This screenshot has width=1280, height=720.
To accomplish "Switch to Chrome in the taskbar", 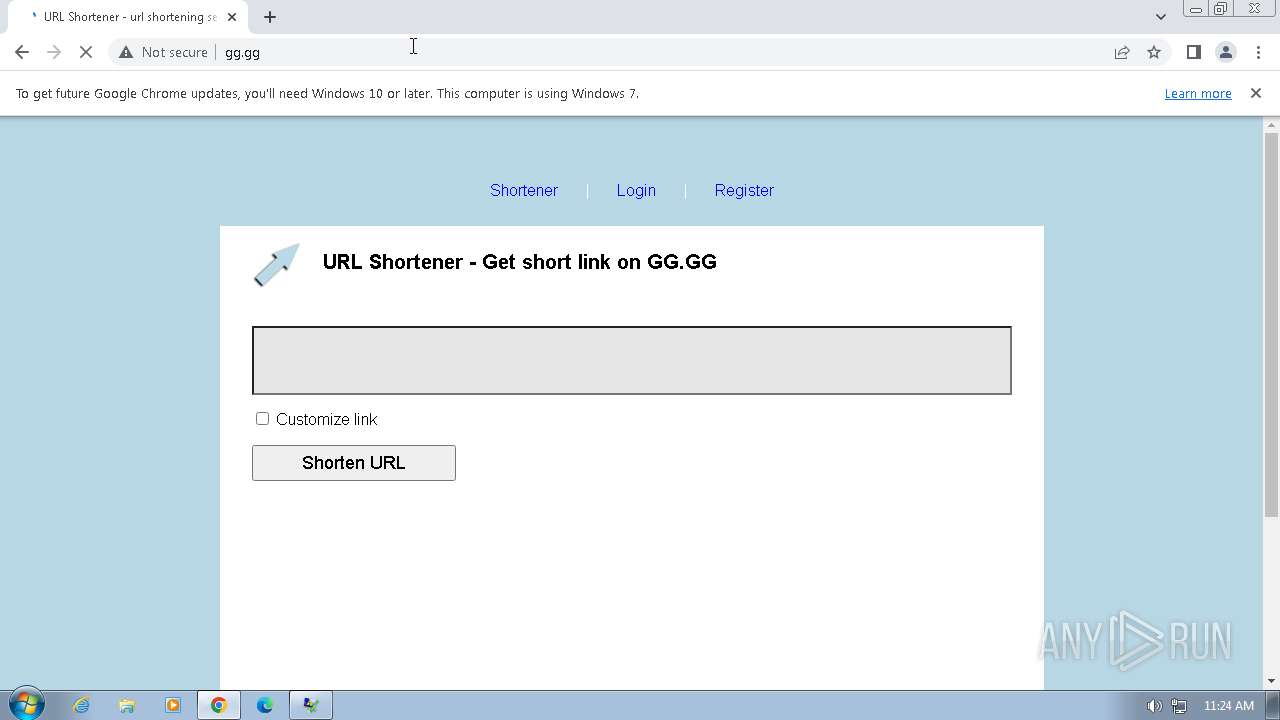I will pyautogui.click(x=219, y=705).
